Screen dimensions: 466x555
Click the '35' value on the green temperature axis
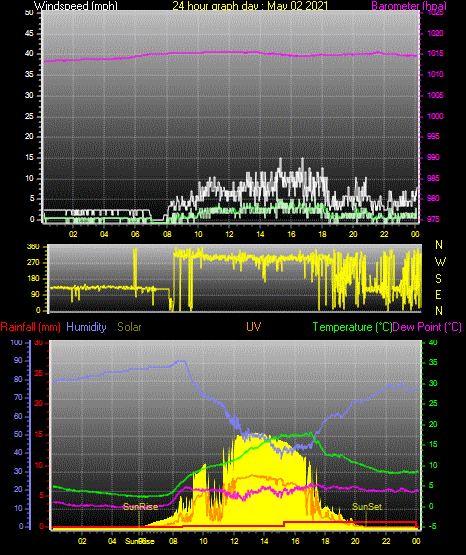(433, 362)
